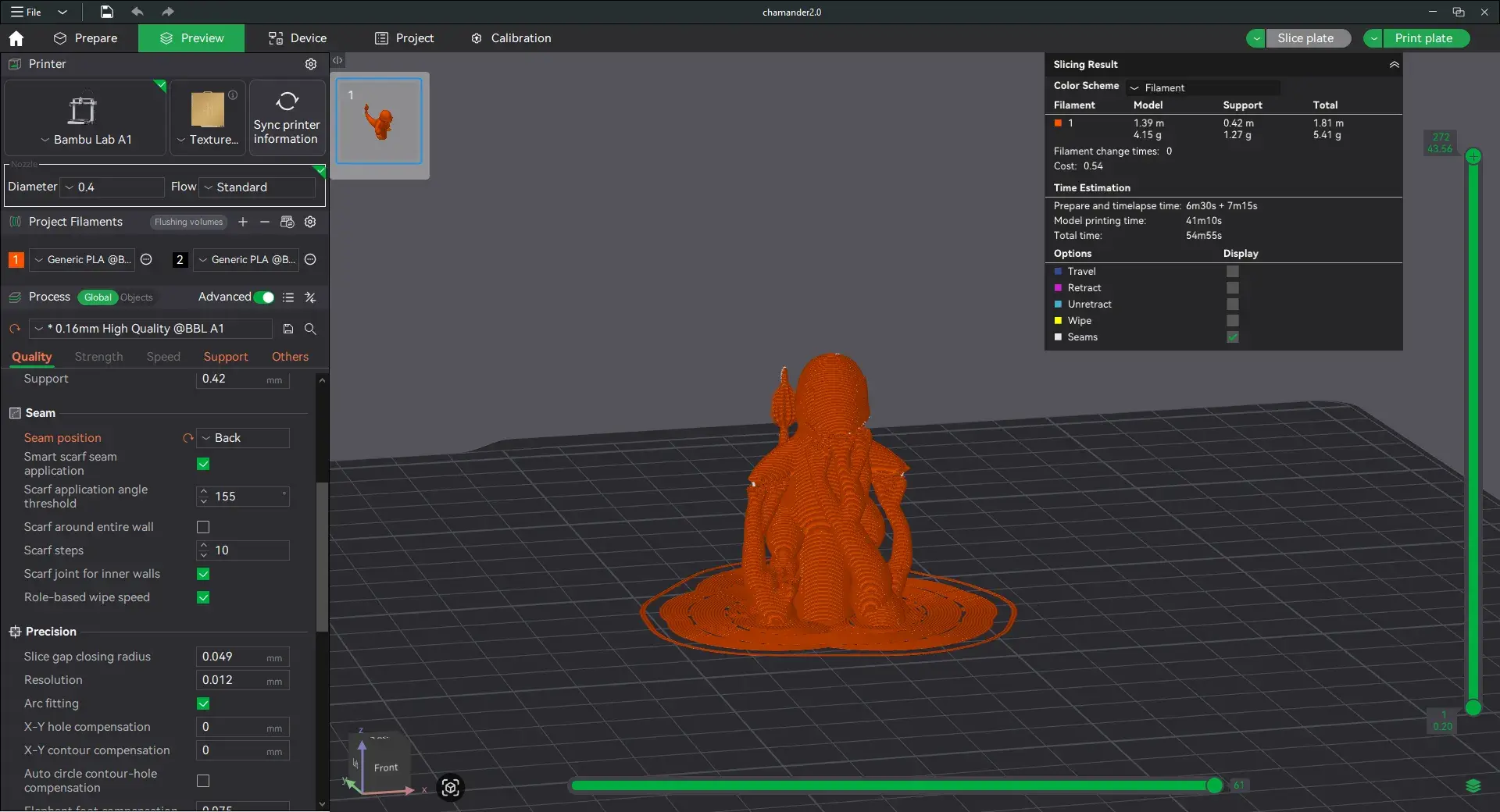Open printer settings gear icon

(311, 64)
